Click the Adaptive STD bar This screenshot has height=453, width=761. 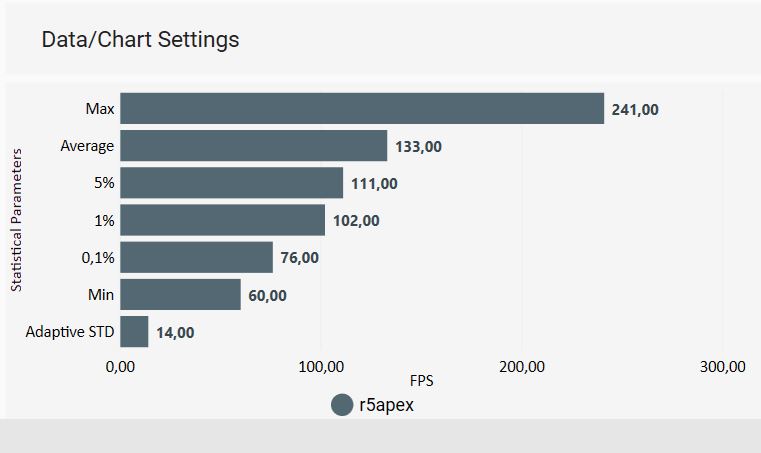[x=134, y=332]
